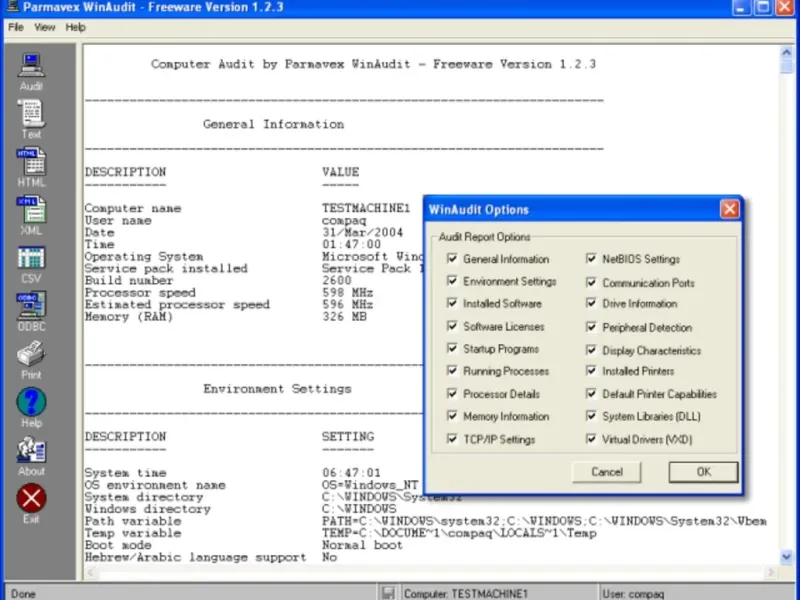Toggle Software Licenses checkbox
The image size is (800, 600).
(452, 326)
